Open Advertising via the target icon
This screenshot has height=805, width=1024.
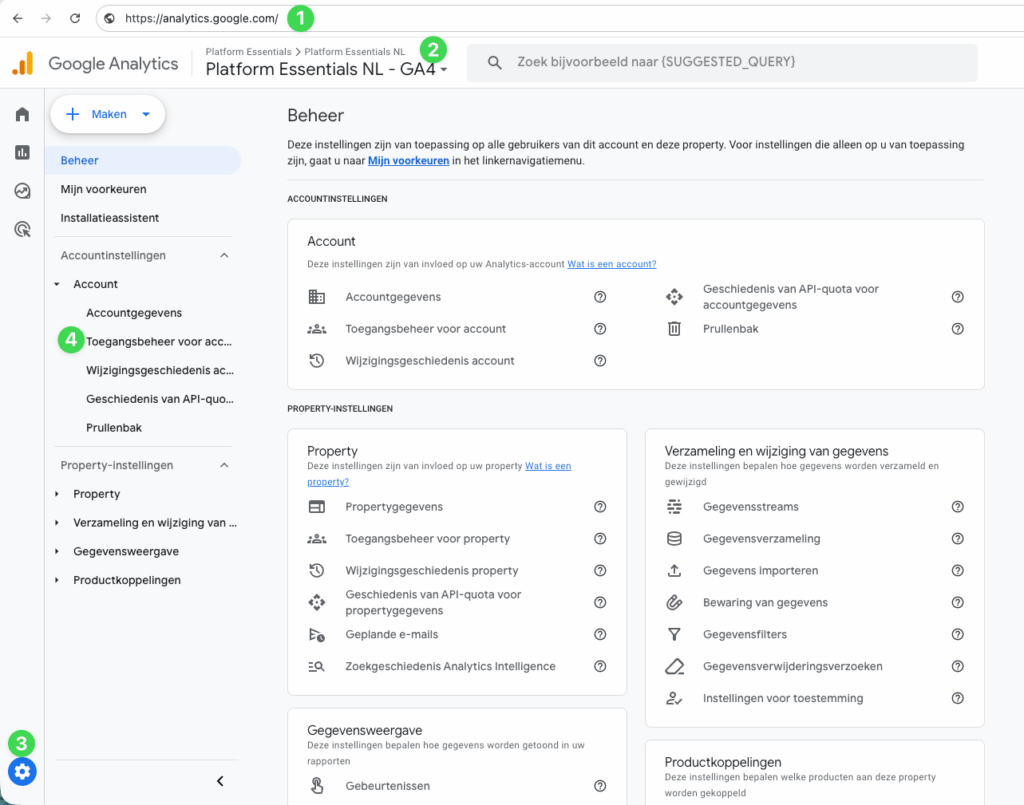[21, 229]
